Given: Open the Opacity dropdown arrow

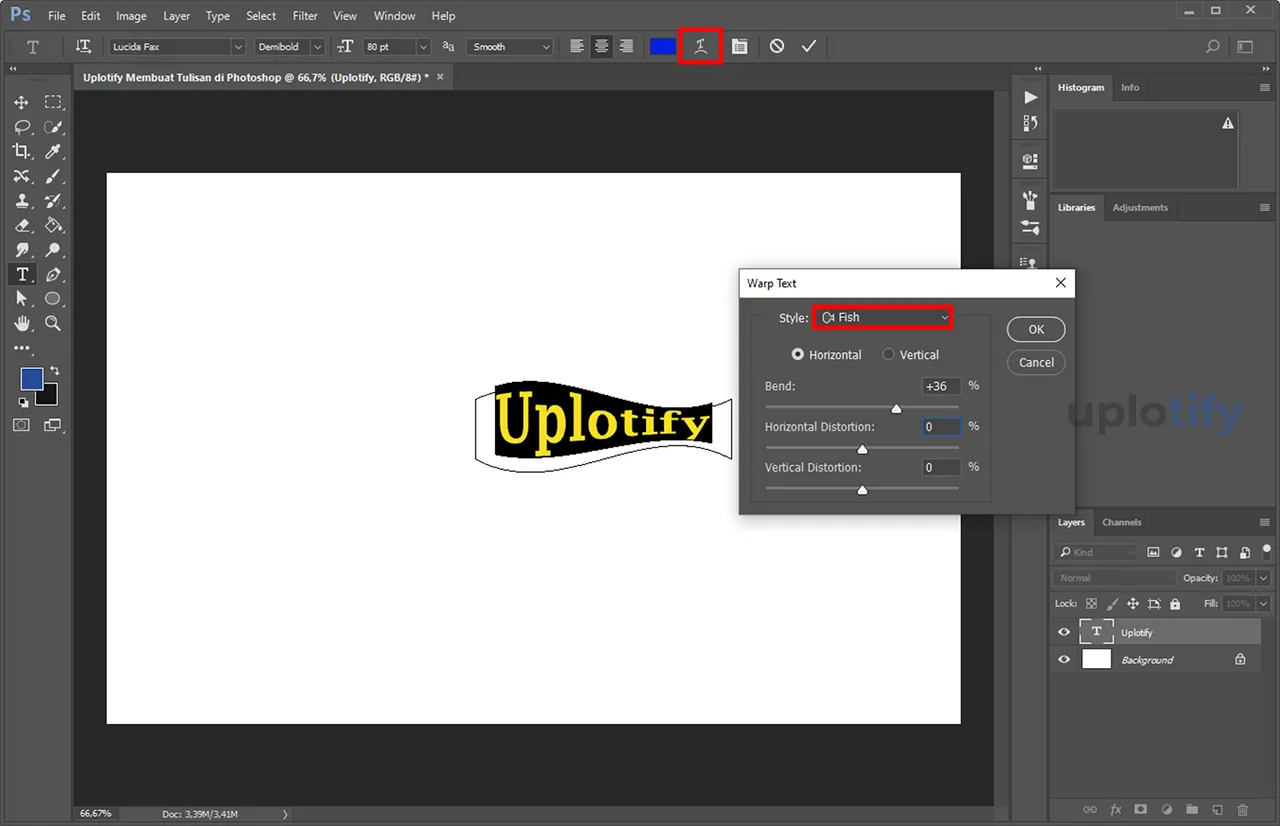Looking at the screenshot, I should click(x=1263, y=578).
